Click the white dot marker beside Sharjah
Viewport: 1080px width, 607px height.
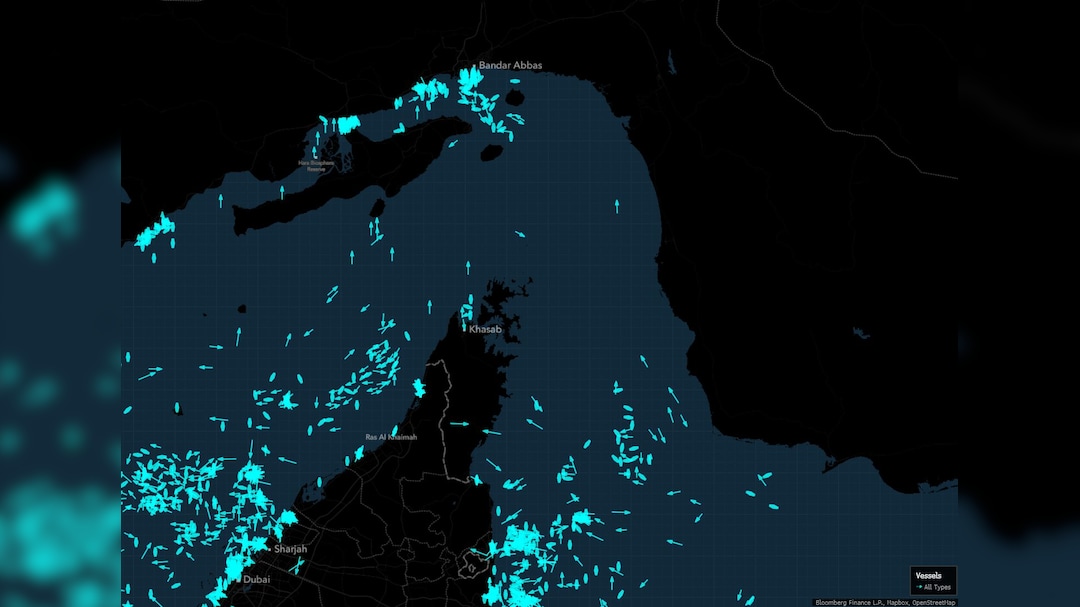coord(269,549)
